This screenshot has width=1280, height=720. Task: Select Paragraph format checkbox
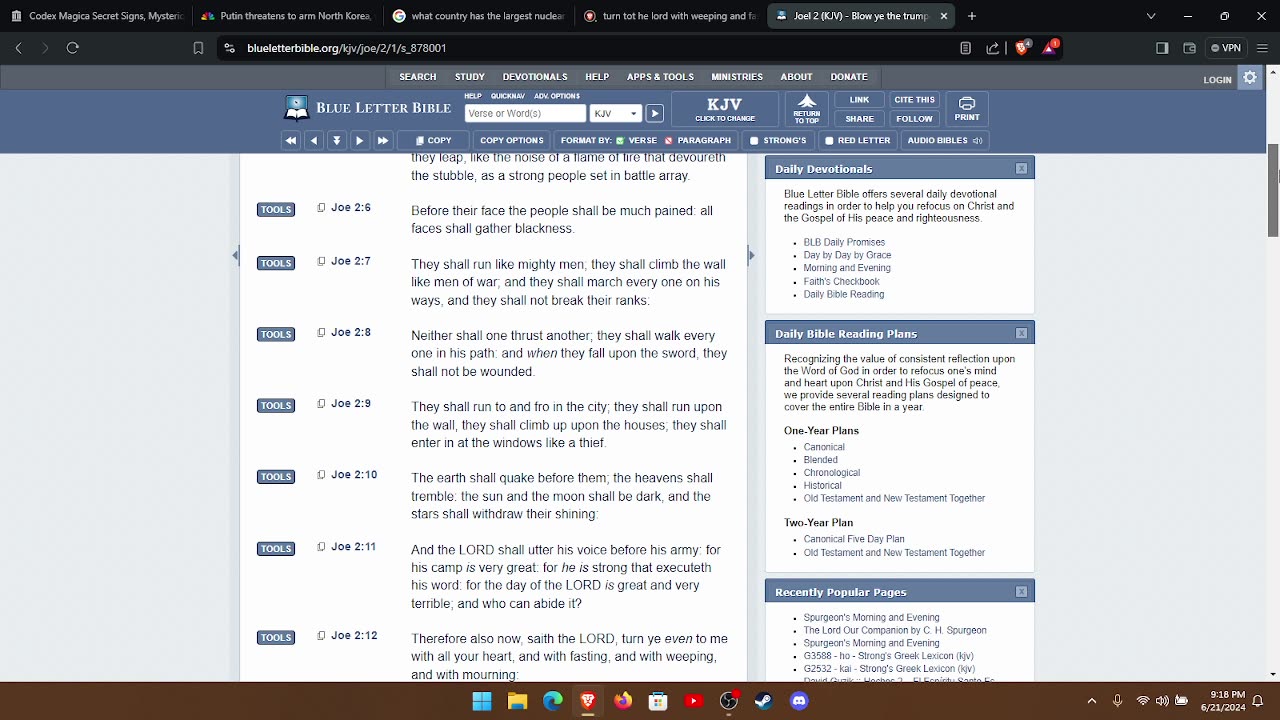tap(669, 141)
